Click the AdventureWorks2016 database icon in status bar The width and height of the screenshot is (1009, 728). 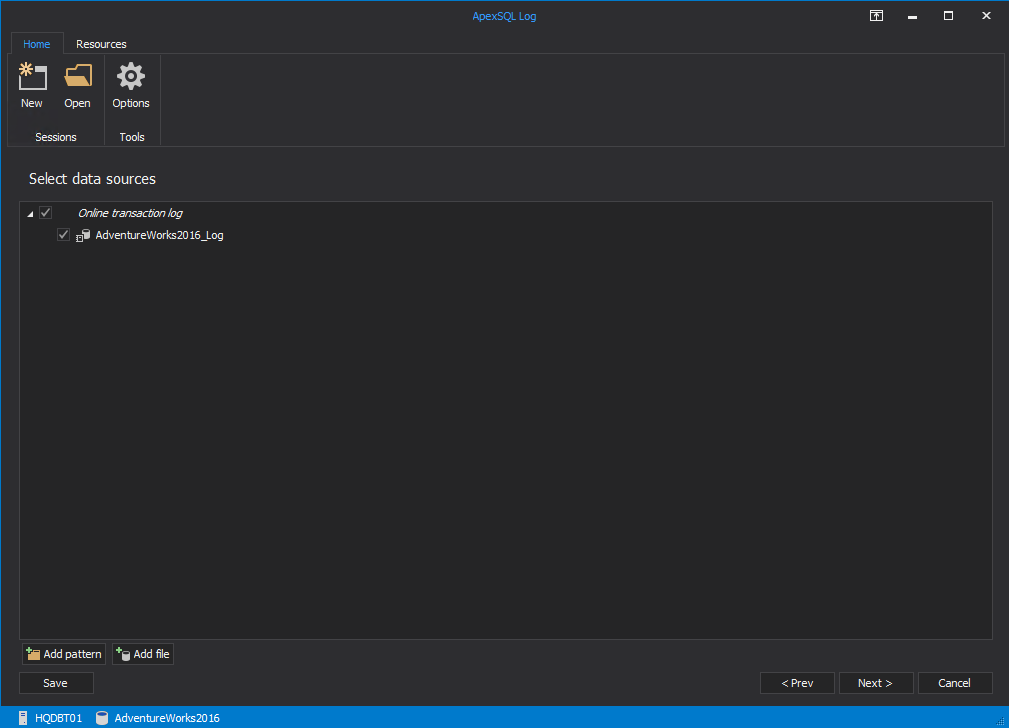tap(102, 718)
